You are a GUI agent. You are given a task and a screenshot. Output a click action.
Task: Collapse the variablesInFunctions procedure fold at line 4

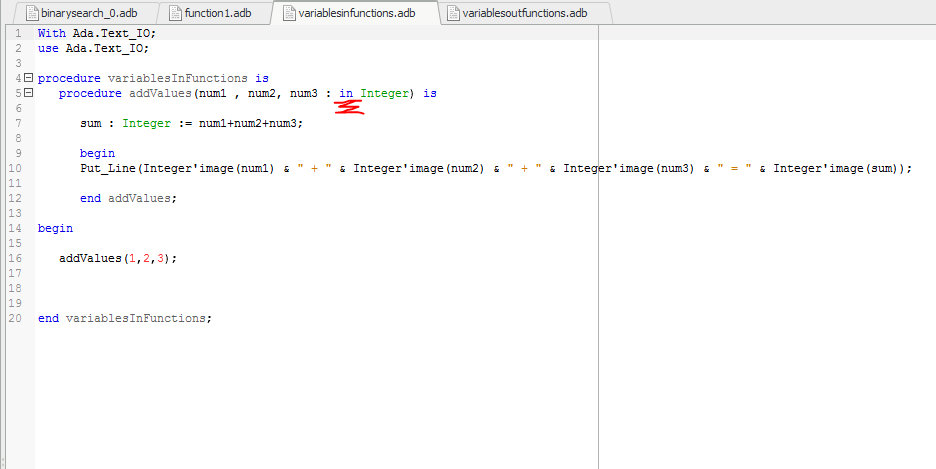coord(29,78)
